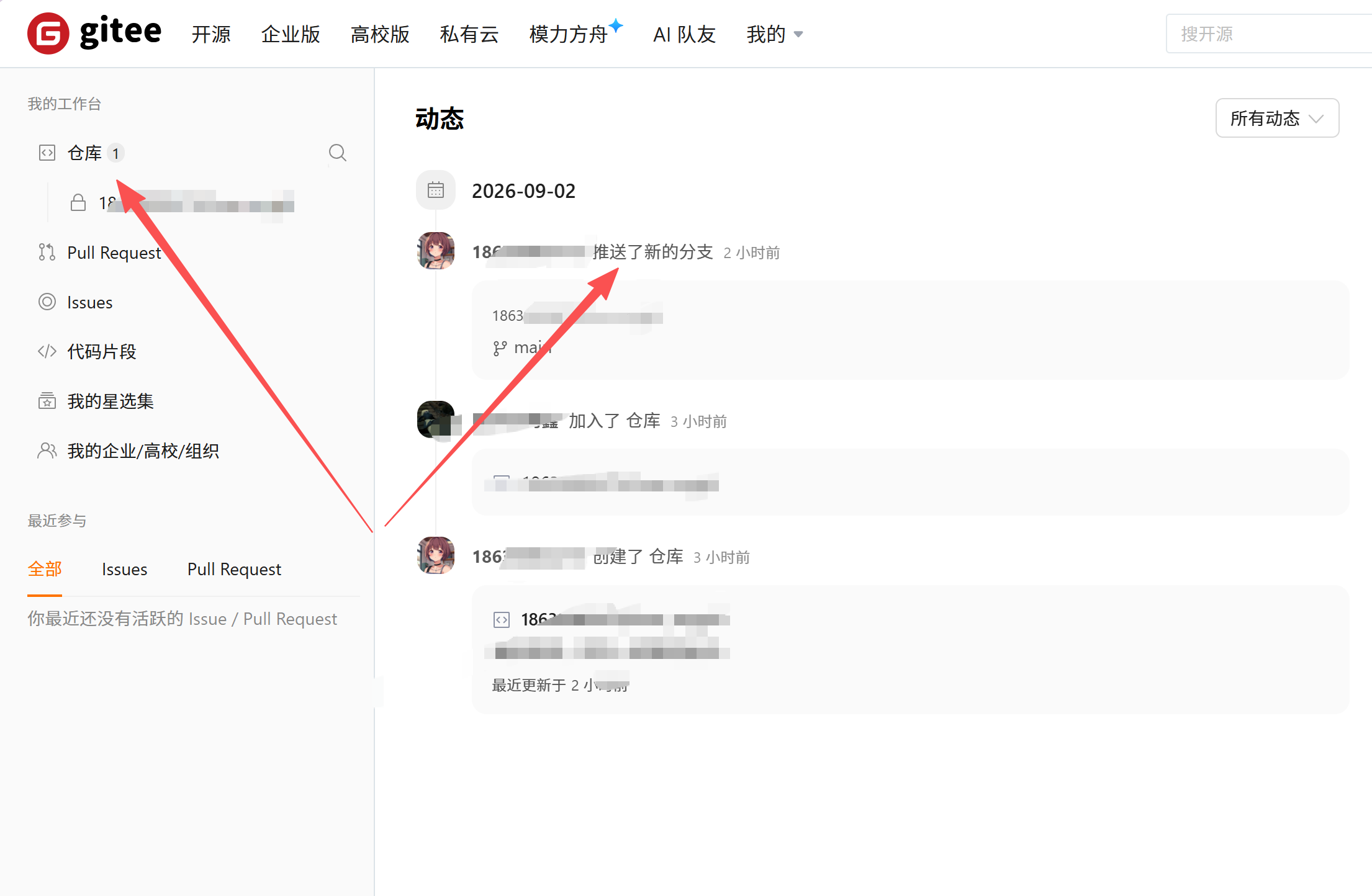Click the lock icon of private repository
The image size is (1372, 896).
[78, 202]
